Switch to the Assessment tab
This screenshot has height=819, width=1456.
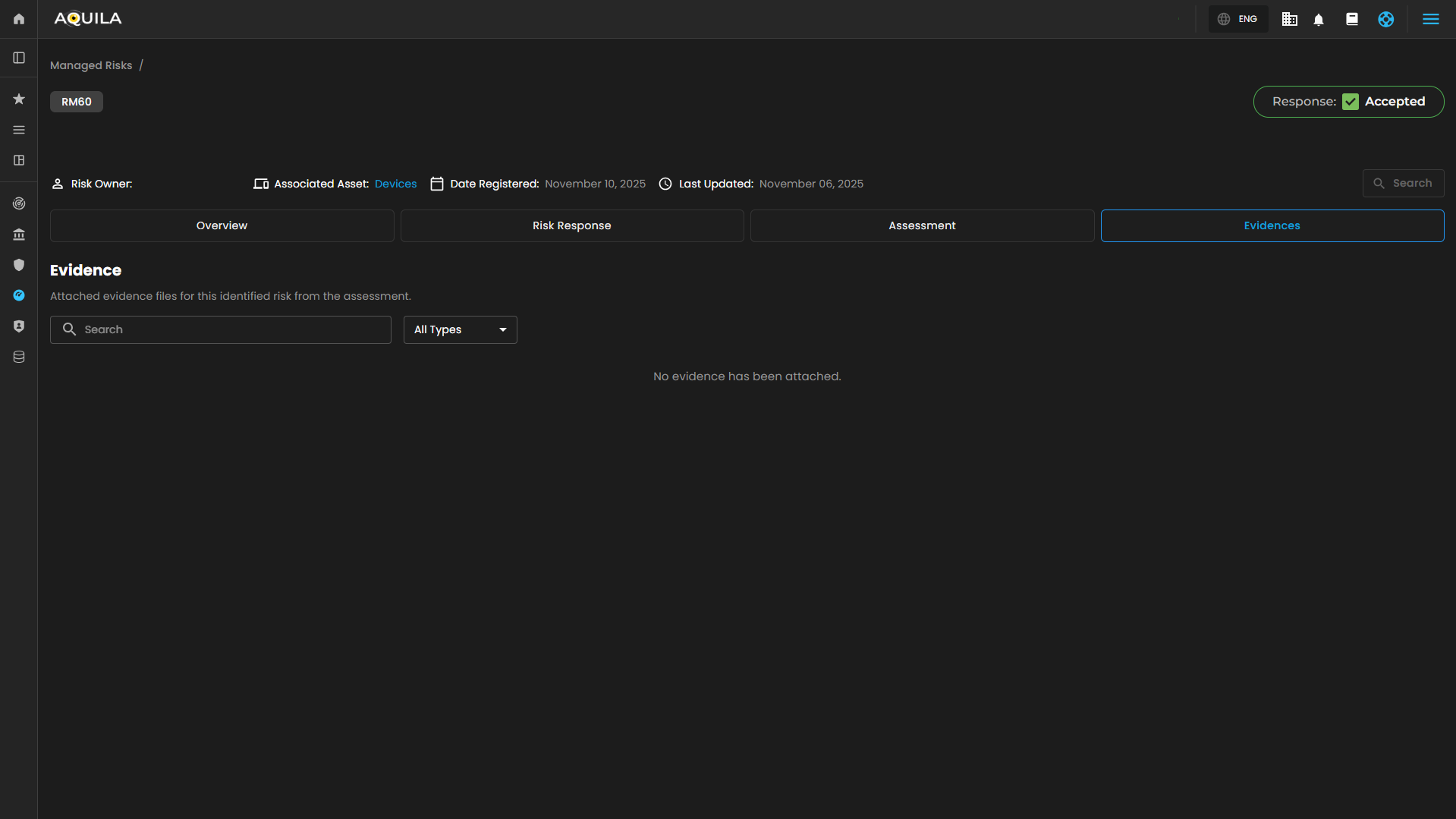tap(922, 225)
